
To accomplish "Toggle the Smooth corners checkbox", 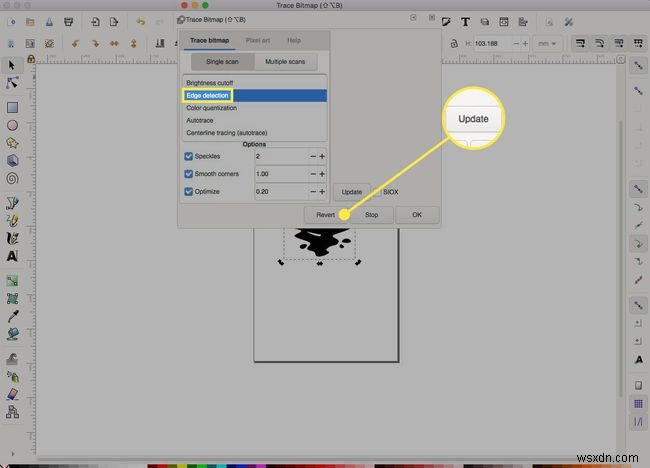I will coord(189,174).
